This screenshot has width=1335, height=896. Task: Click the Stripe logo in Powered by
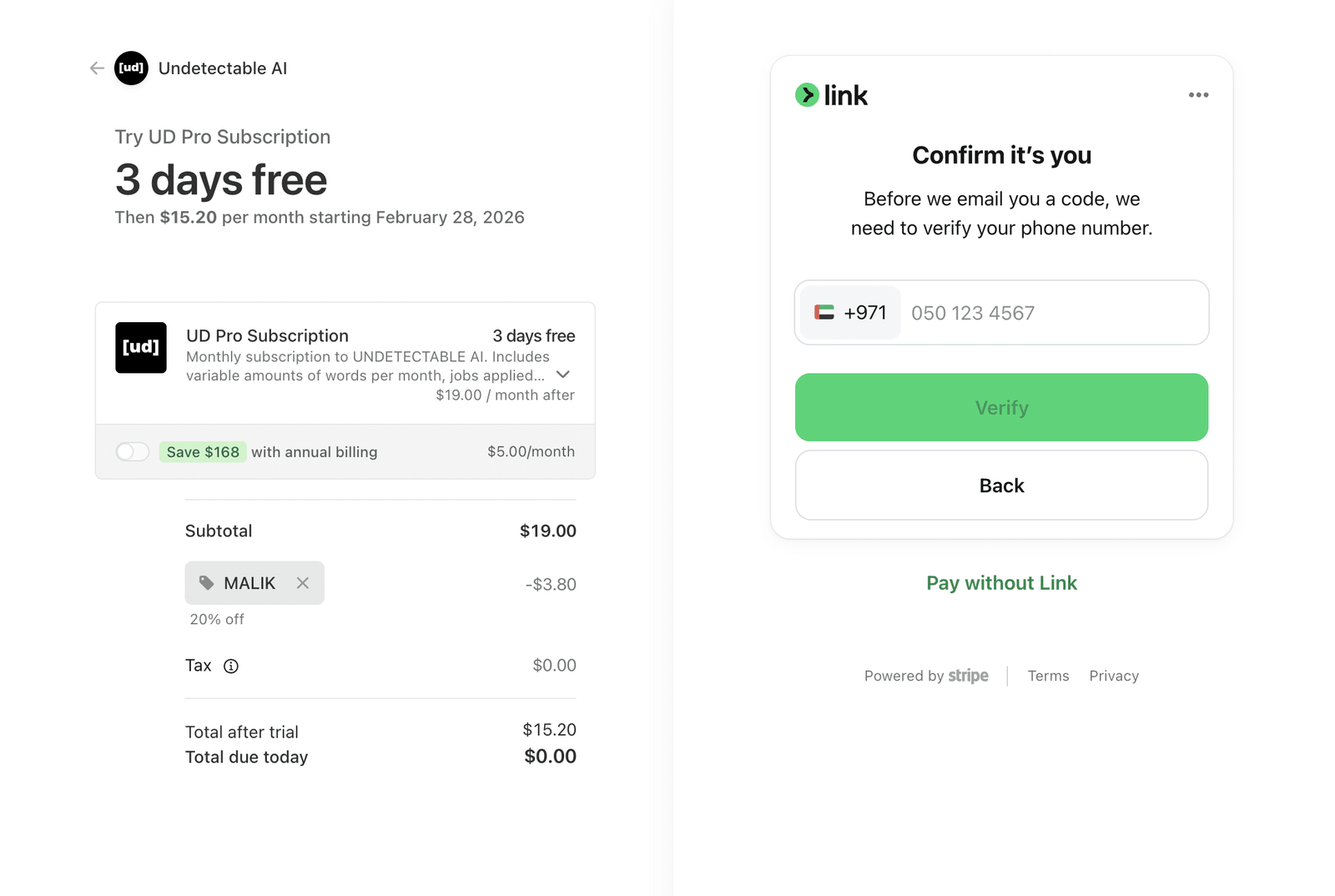pyautogui.click(x=968, y=676)
